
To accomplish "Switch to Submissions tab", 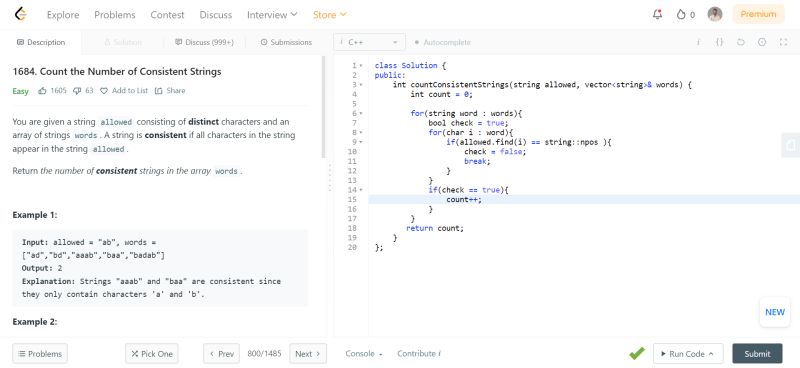I will pyautogui.click(x=286, y=42).
